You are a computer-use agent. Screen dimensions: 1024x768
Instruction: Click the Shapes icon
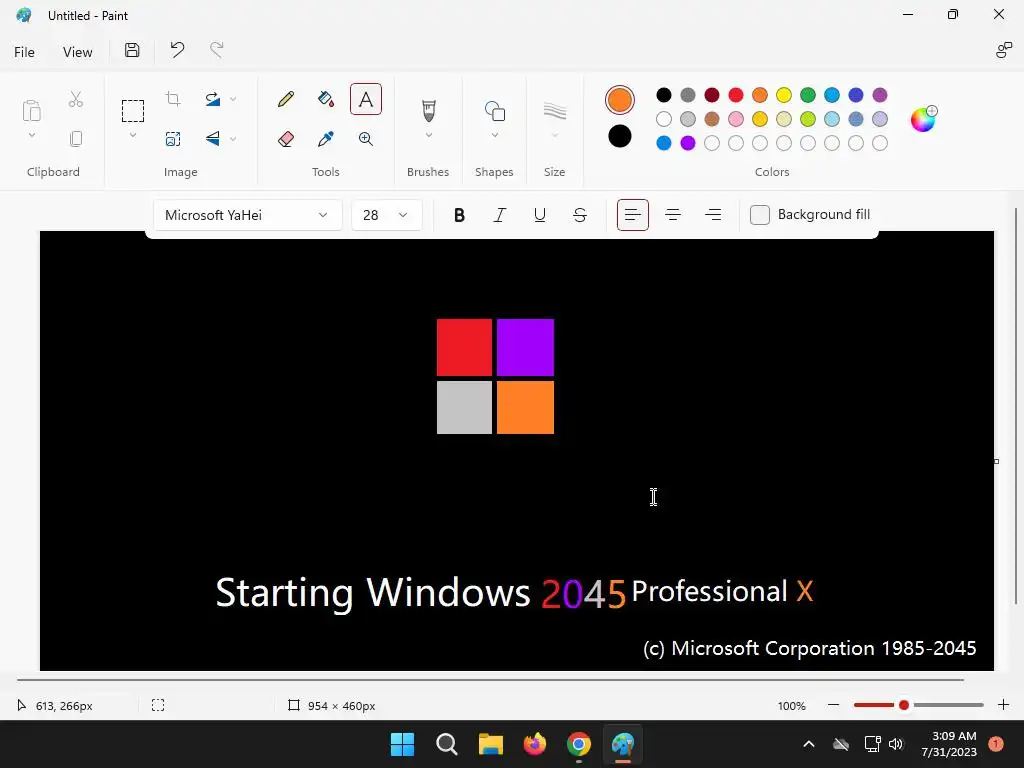point(494,111)
